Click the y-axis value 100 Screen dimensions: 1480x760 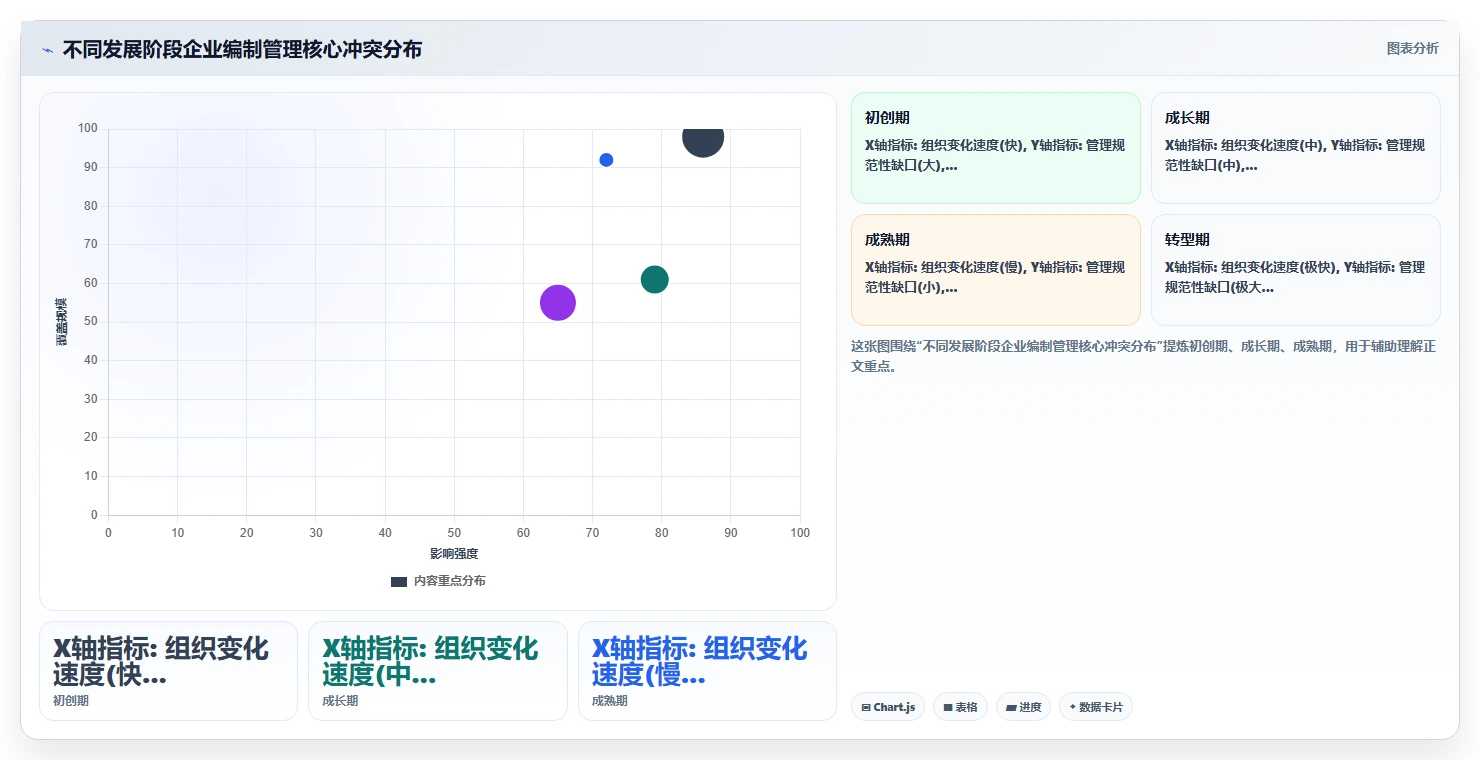pos(88,128)
